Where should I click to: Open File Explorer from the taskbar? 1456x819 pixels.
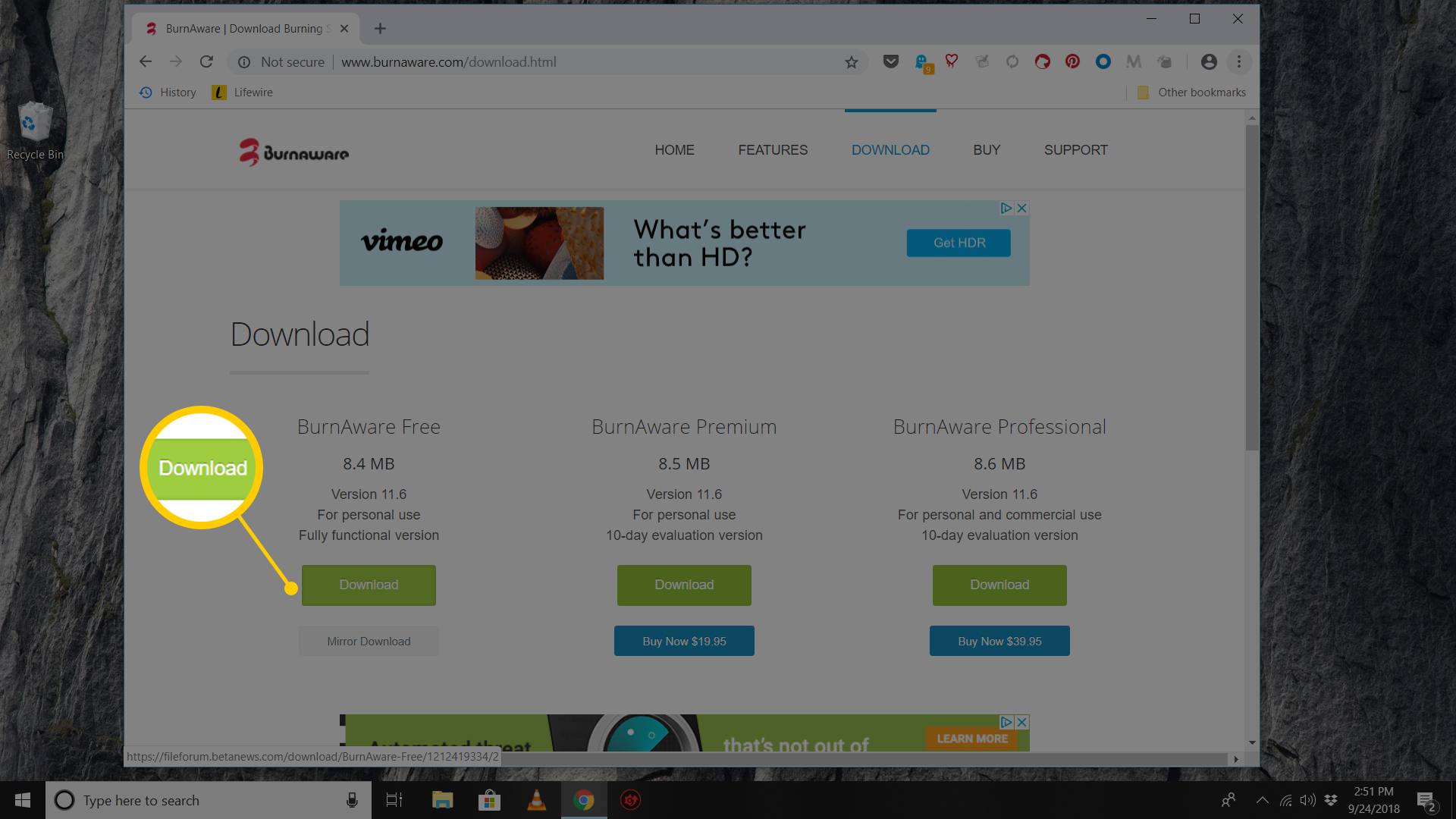[x=442, y=800]
